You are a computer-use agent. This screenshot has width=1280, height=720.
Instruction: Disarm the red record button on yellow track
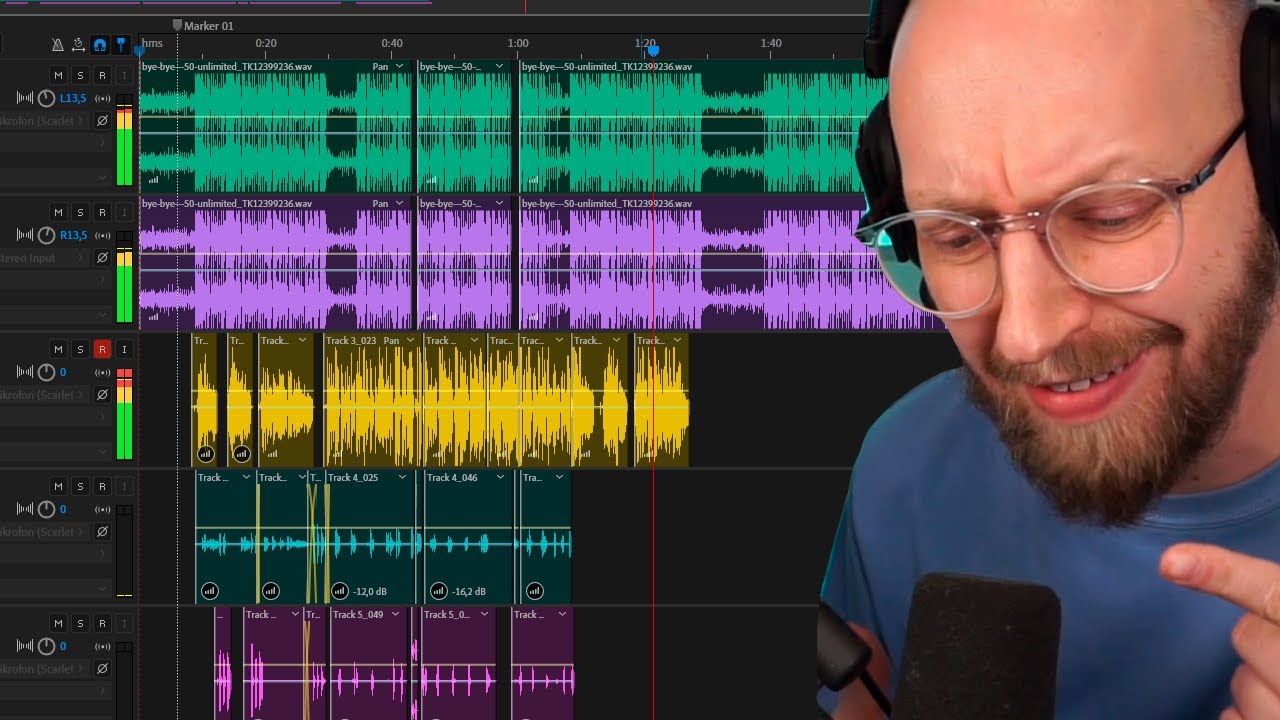pos(101,349)
